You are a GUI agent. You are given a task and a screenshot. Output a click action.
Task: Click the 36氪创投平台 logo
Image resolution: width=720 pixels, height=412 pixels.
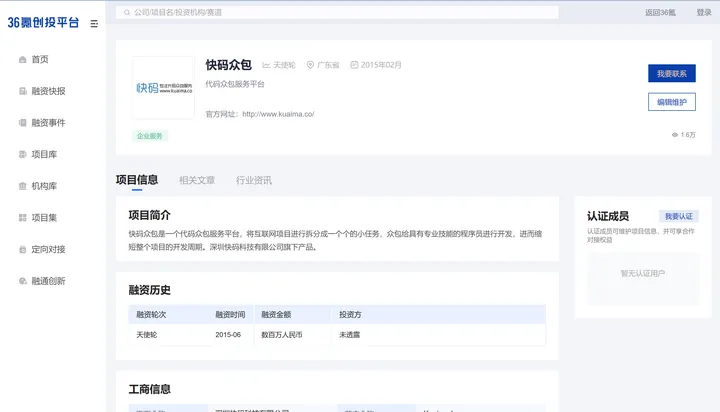43,23
